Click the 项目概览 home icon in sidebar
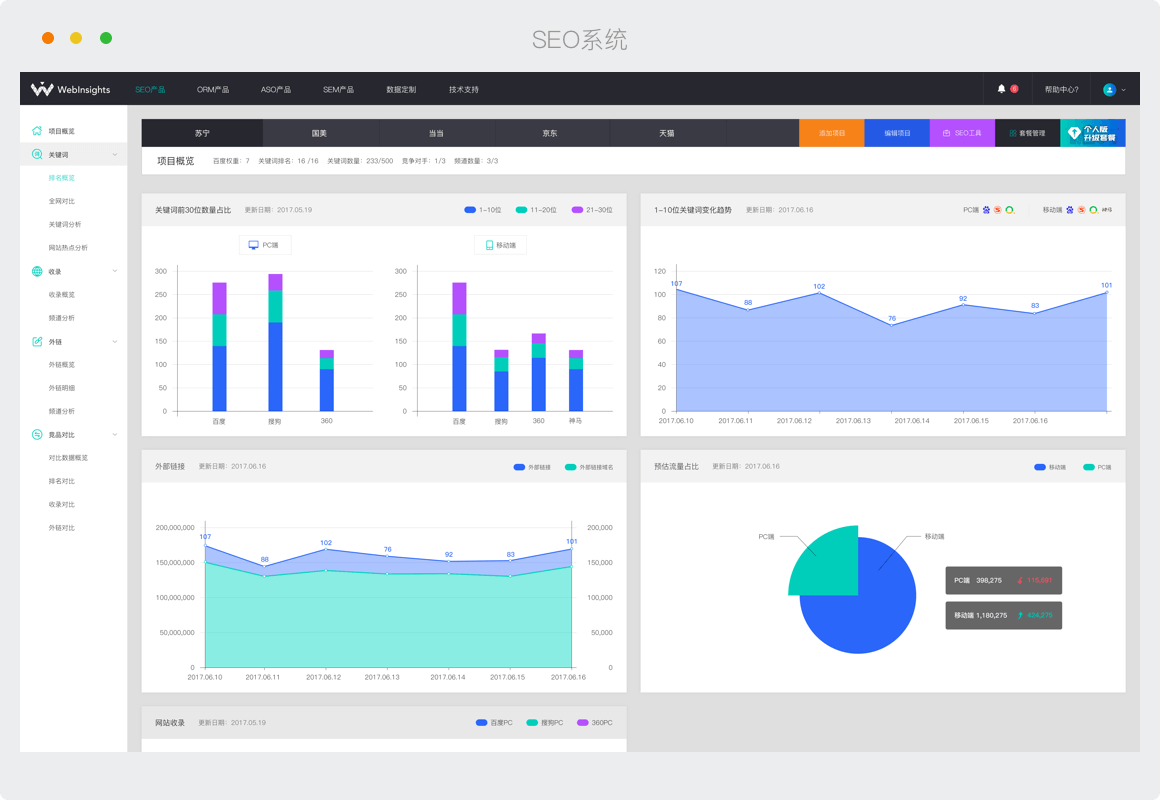1160x800 pixels. (x=37, y=131)
